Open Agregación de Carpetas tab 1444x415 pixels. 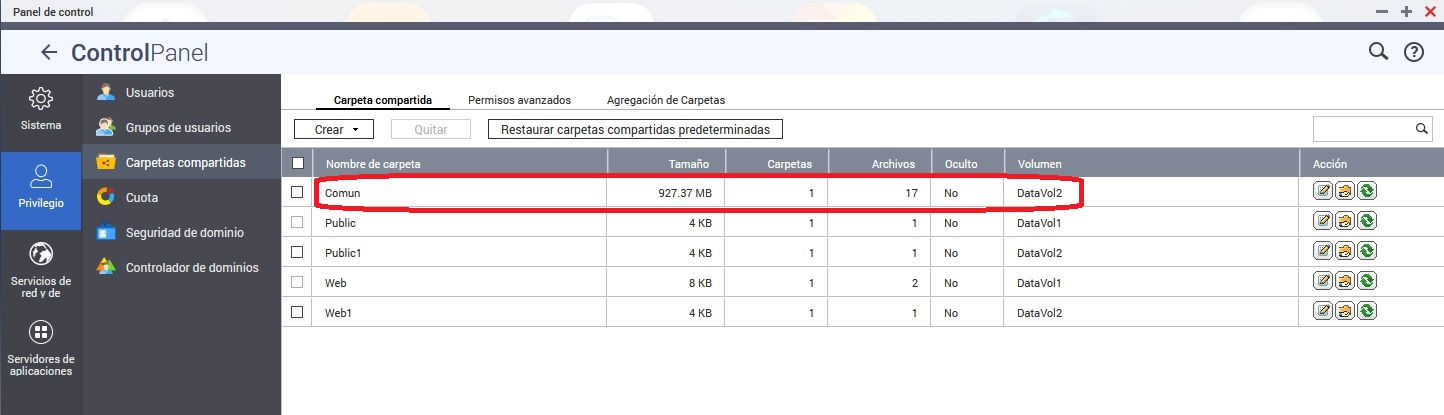(x=665, y=100)
